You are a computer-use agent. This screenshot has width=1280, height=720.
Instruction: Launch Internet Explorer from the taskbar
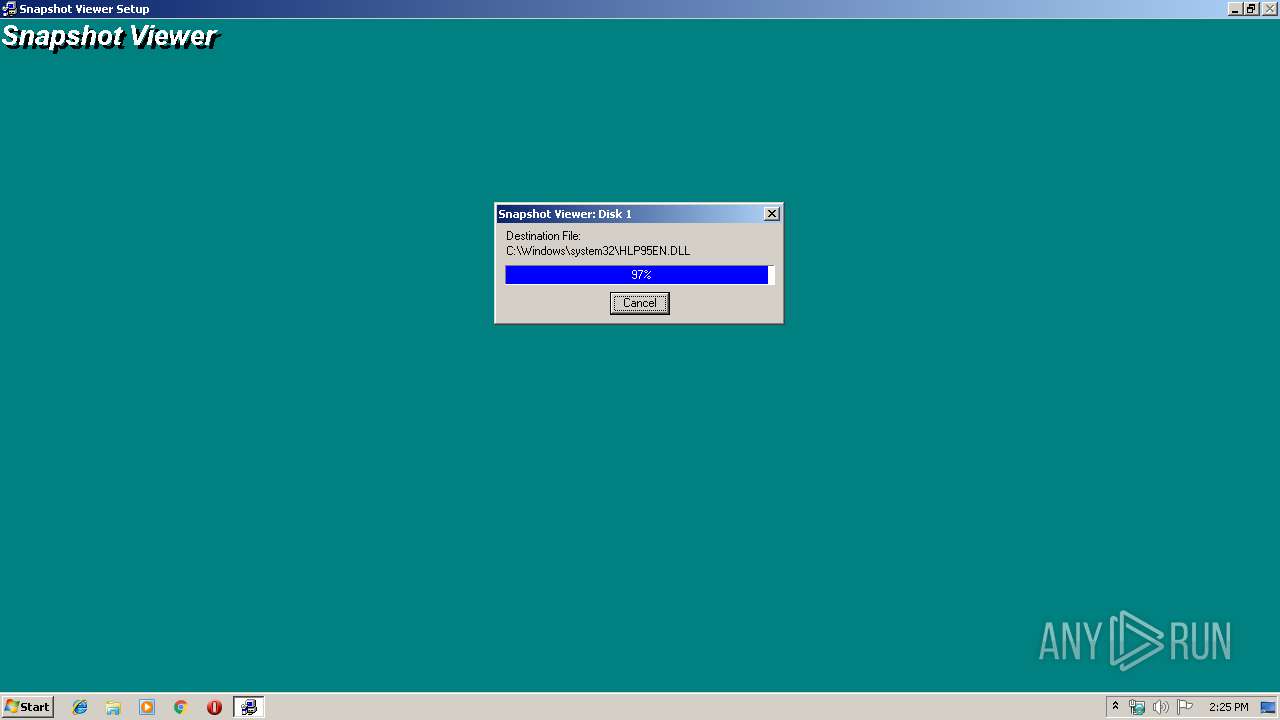[x=80, y=707]
